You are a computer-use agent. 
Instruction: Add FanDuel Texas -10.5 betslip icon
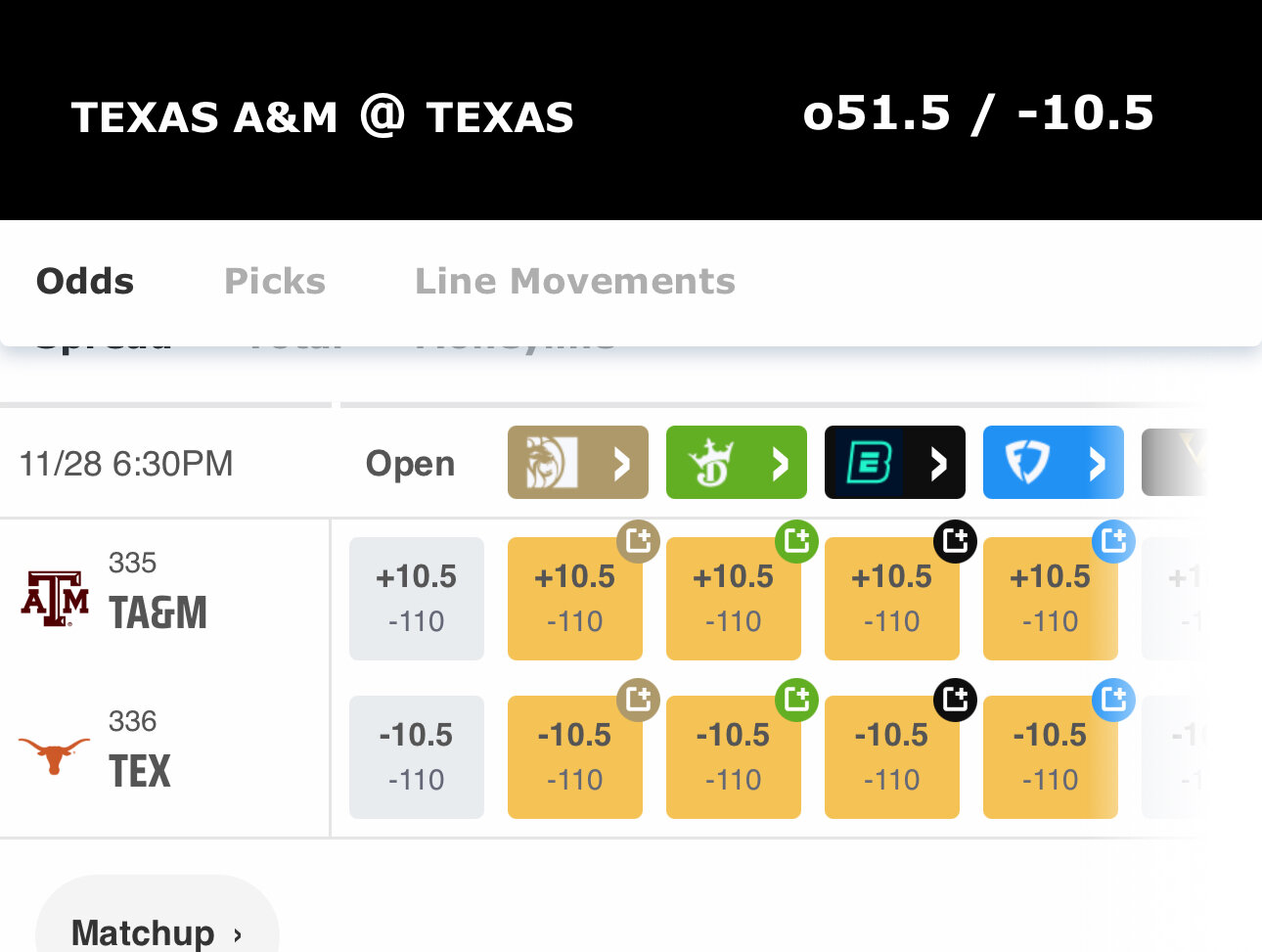pos(1113,700)
